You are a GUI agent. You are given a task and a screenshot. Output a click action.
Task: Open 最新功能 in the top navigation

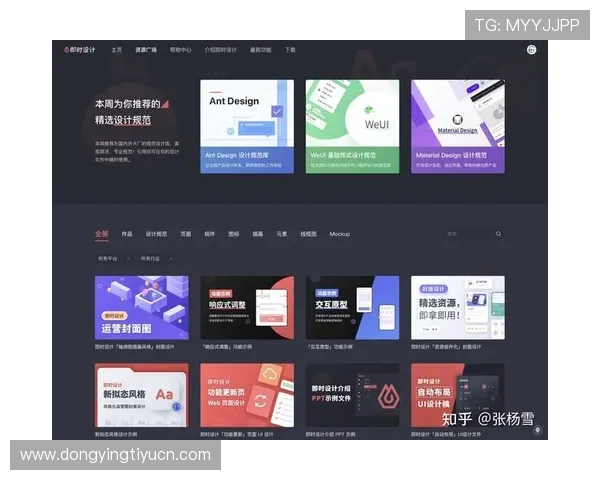click(x=261, y=50)
